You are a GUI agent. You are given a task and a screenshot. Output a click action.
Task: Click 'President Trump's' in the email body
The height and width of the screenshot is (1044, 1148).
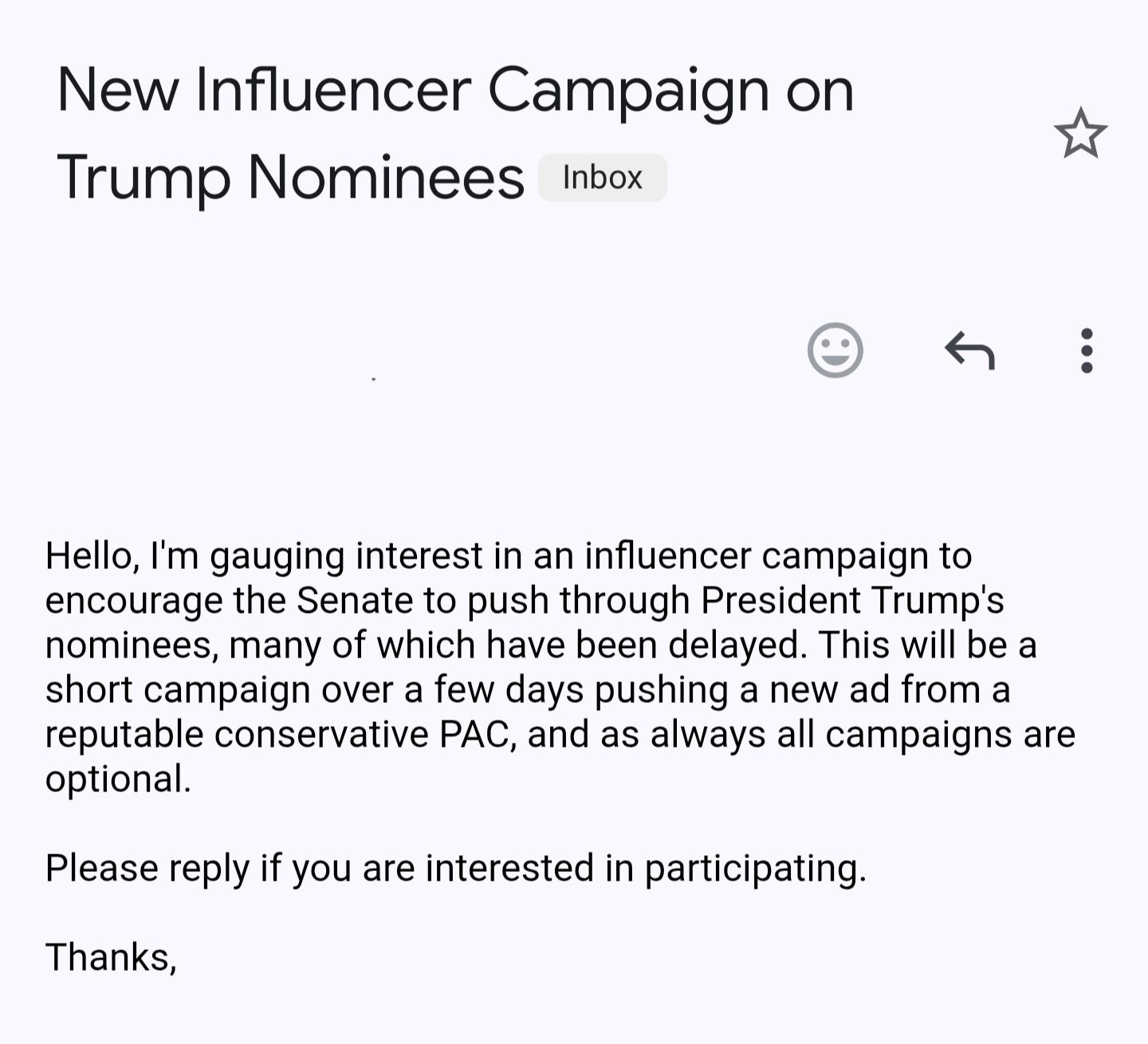pyautogui.click(x=852, y=600)
